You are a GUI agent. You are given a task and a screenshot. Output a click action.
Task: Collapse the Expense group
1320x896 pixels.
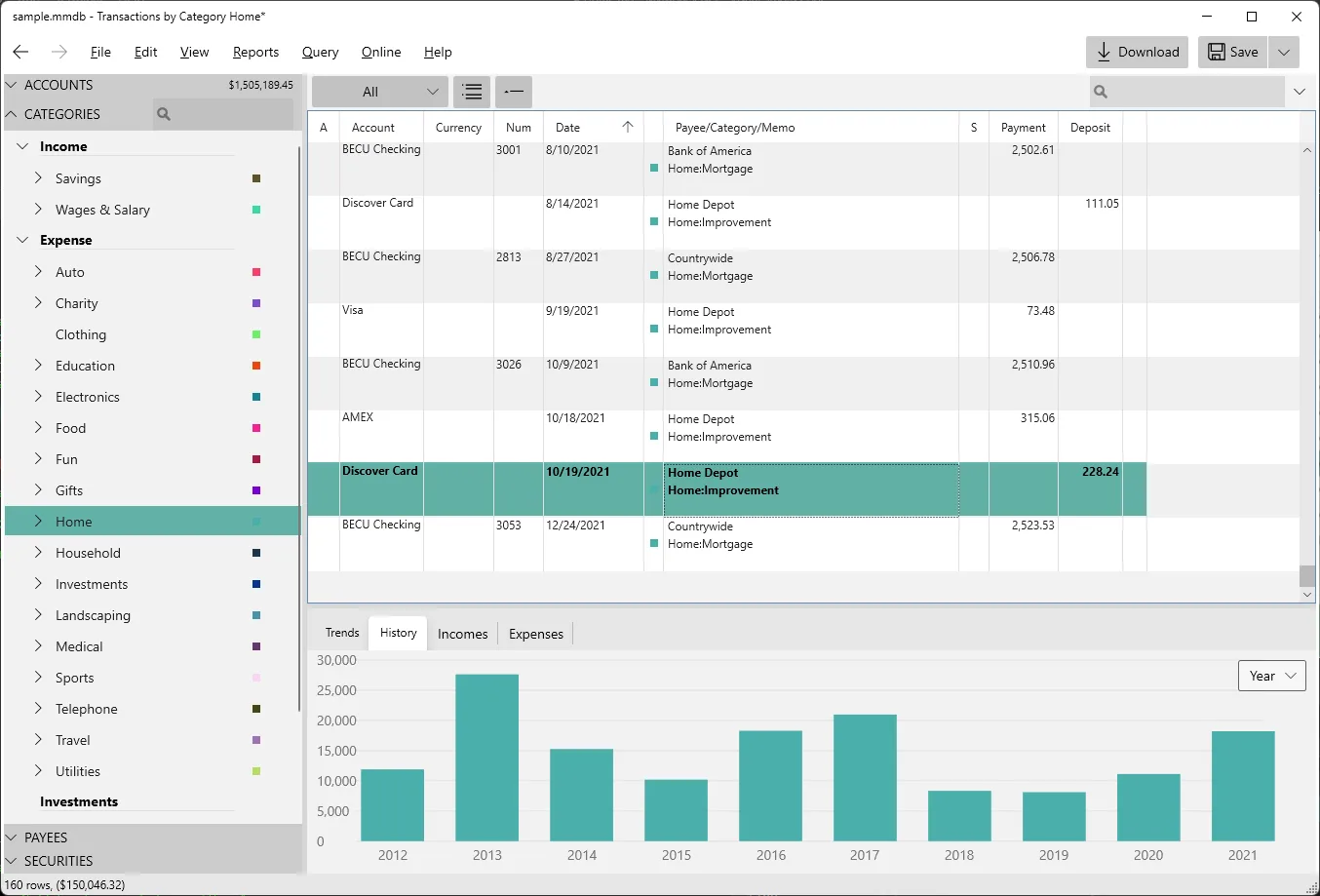coord(22,240)
